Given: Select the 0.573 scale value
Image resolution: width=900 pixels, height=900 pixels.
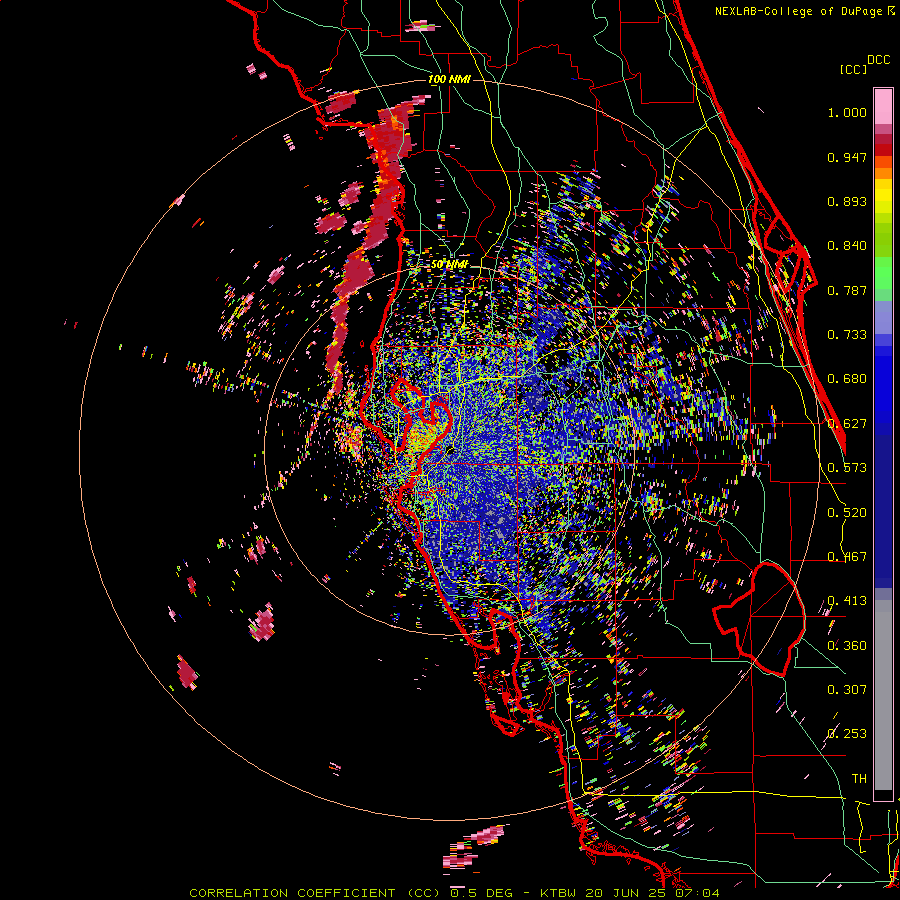Looking at the screenshot, I should (847, 468).
